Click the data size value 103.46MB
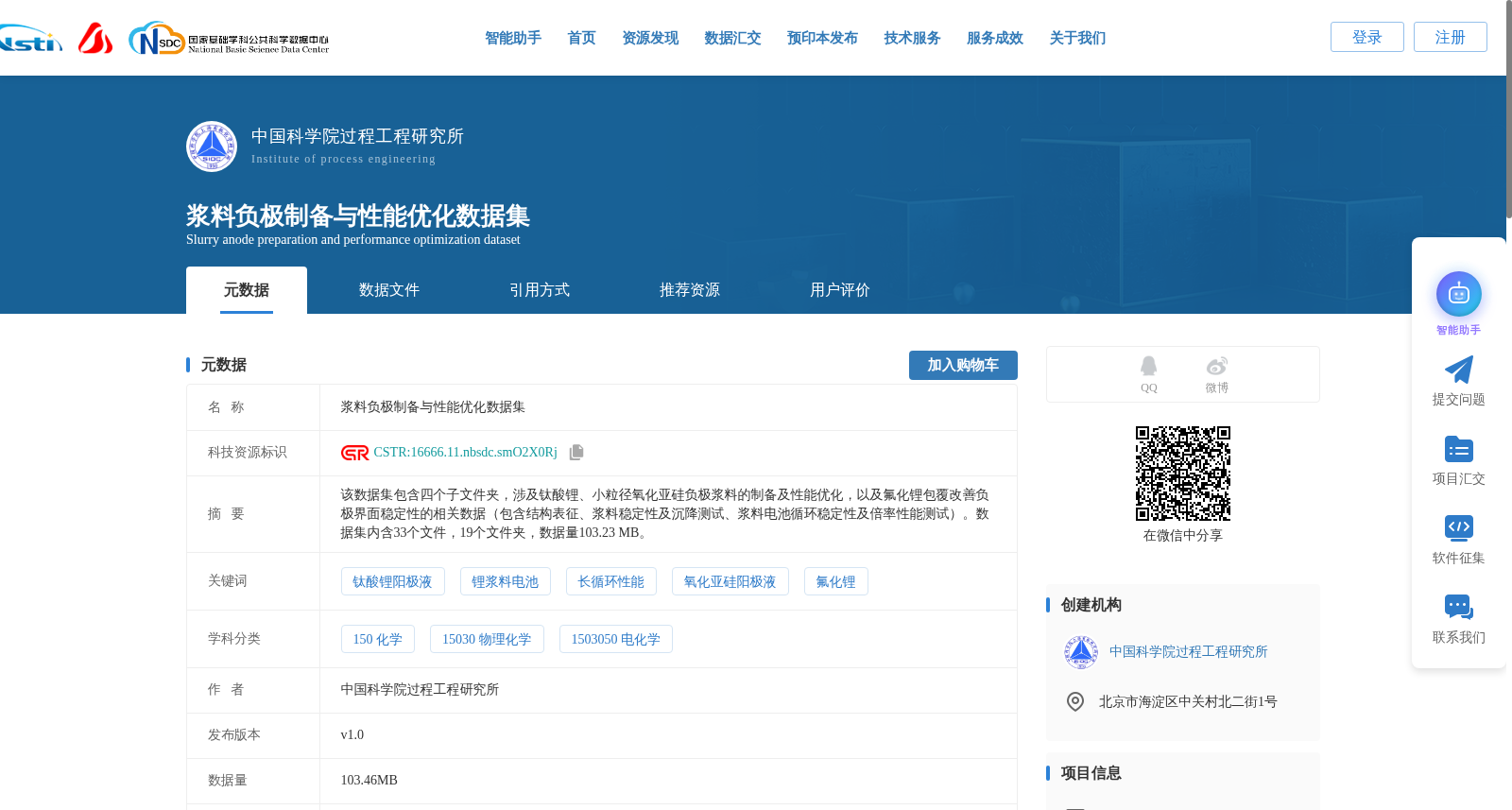Viewport: 1512px width, 810px height. 369,781
